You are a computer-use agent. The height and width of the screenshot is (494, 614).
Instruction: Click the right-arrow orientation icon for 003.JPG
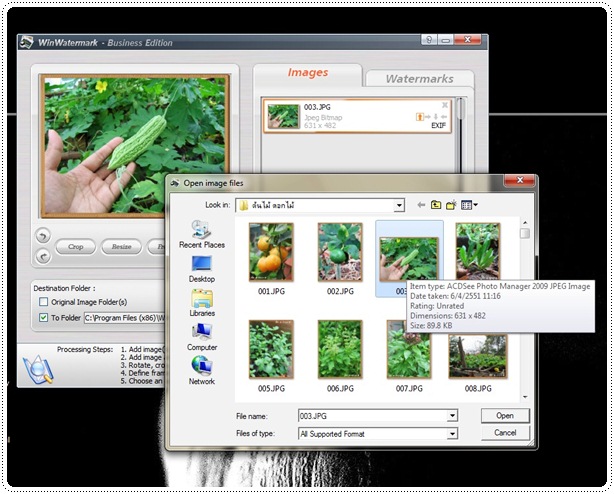(428, 117)
